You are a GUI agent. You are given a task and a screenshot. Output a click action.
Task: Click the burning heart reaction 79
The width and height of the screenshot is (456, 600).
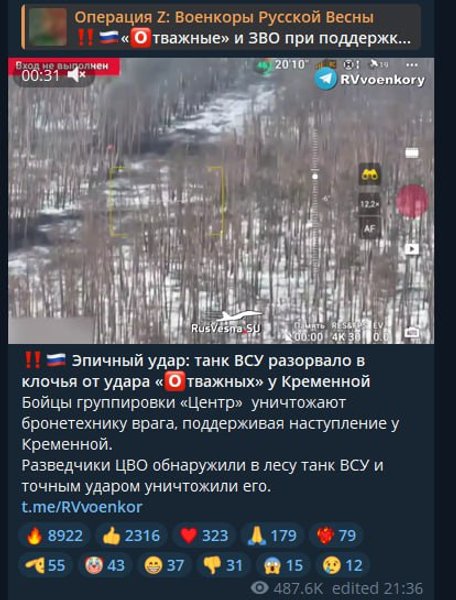(x=336, y=536)
